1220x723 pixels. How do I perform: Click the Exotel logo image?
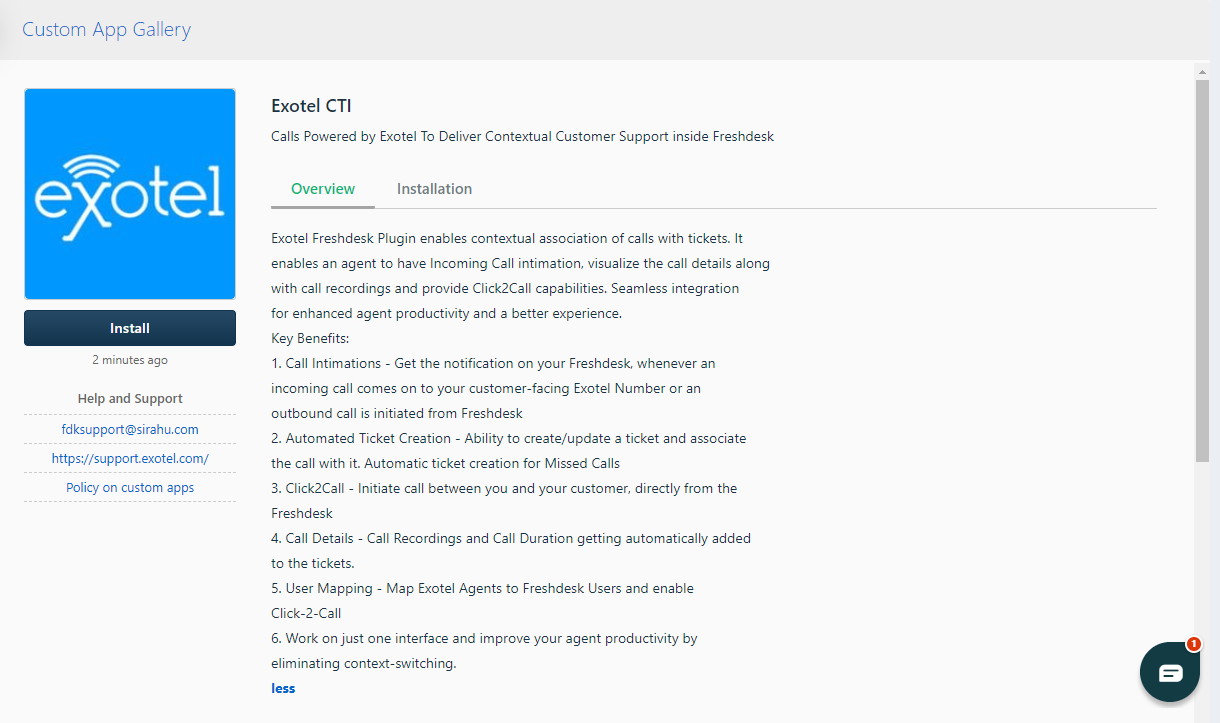130,194
